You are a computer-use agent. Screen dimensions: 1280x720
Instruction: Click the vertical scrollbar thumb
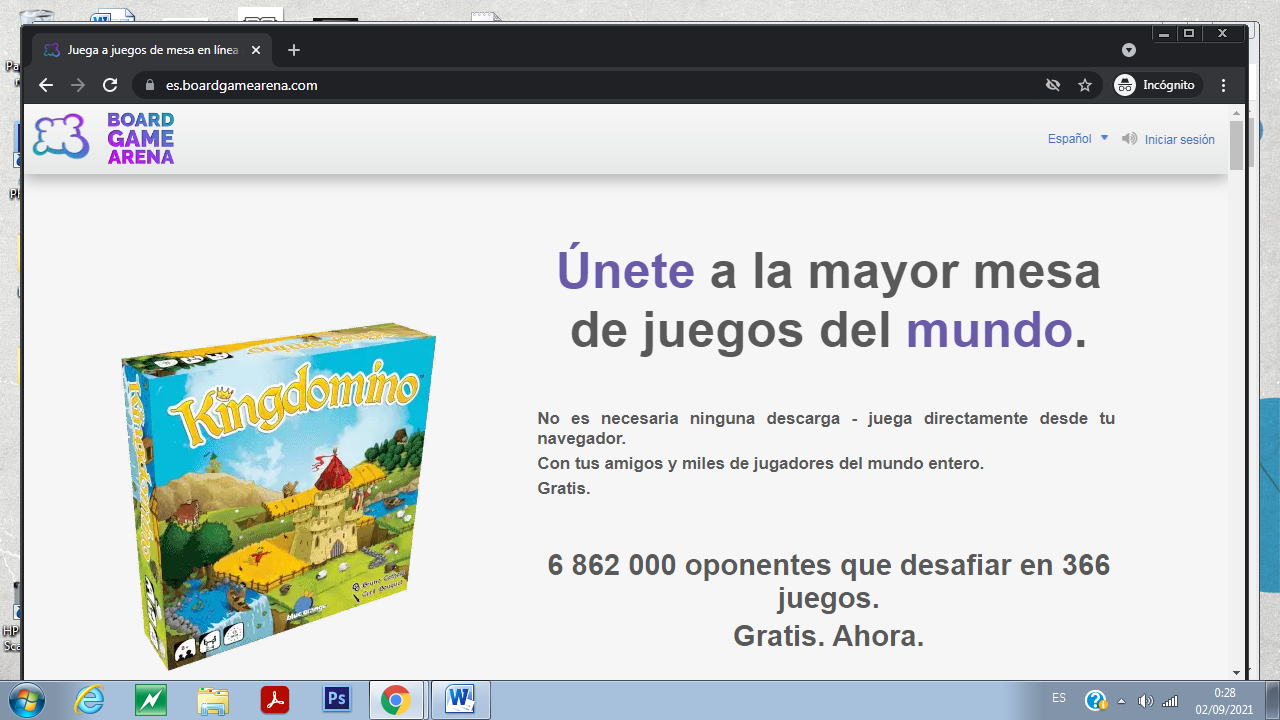click(x=1236, y=145)
